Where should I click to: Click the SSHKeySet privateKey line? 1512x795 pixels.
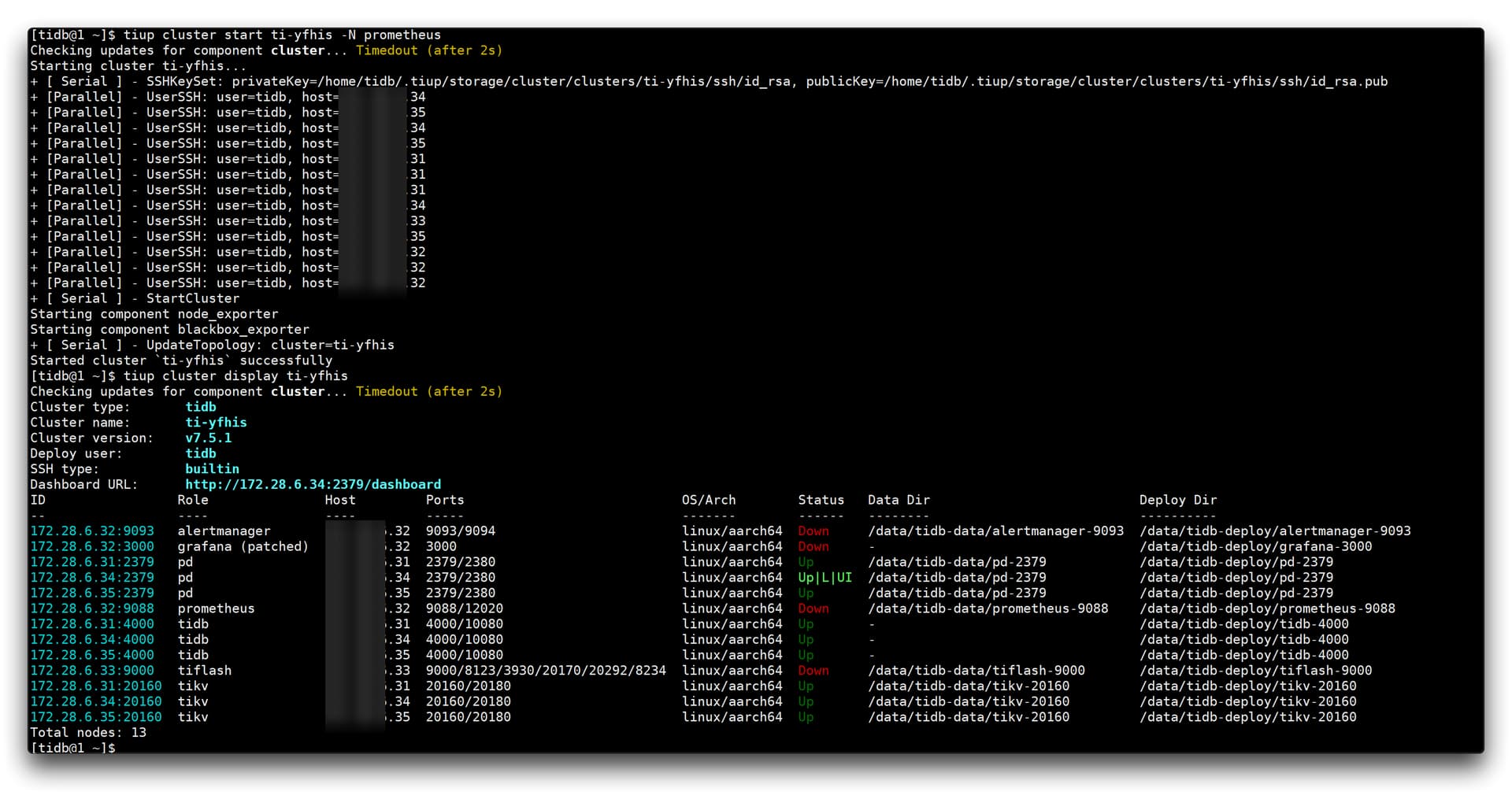(x=709, y=81)
